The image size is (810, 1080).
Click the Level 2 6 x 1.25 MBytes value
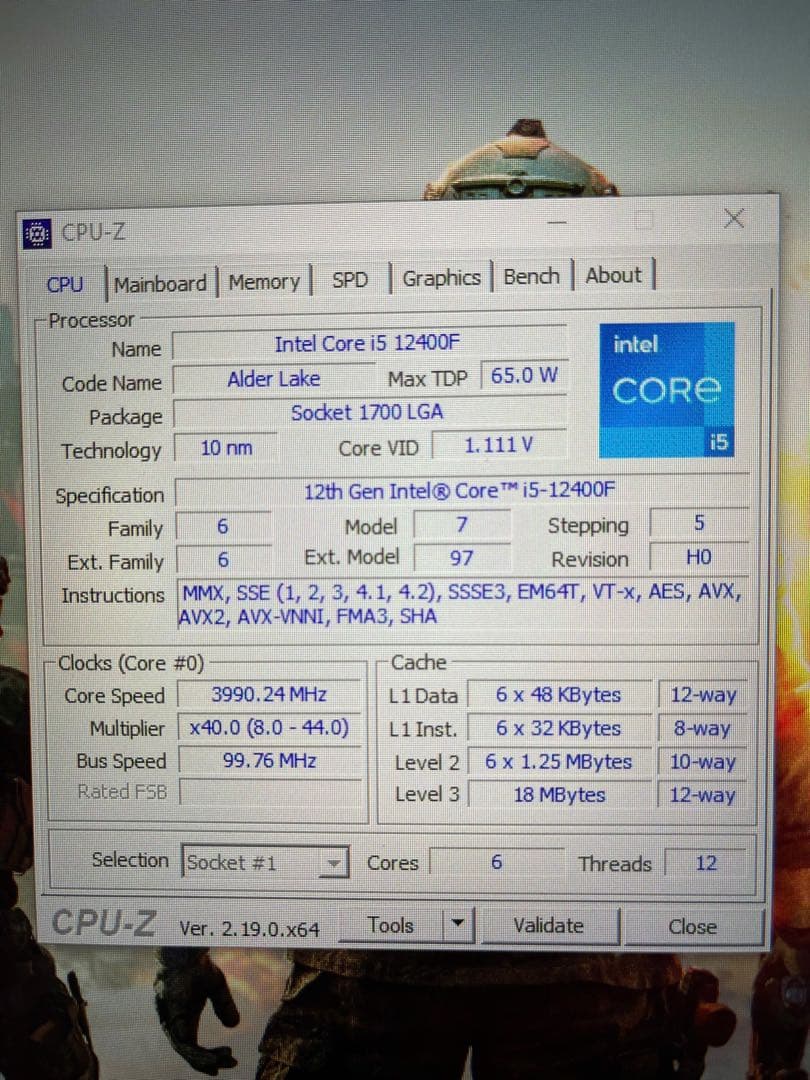[x=559, y=761]
